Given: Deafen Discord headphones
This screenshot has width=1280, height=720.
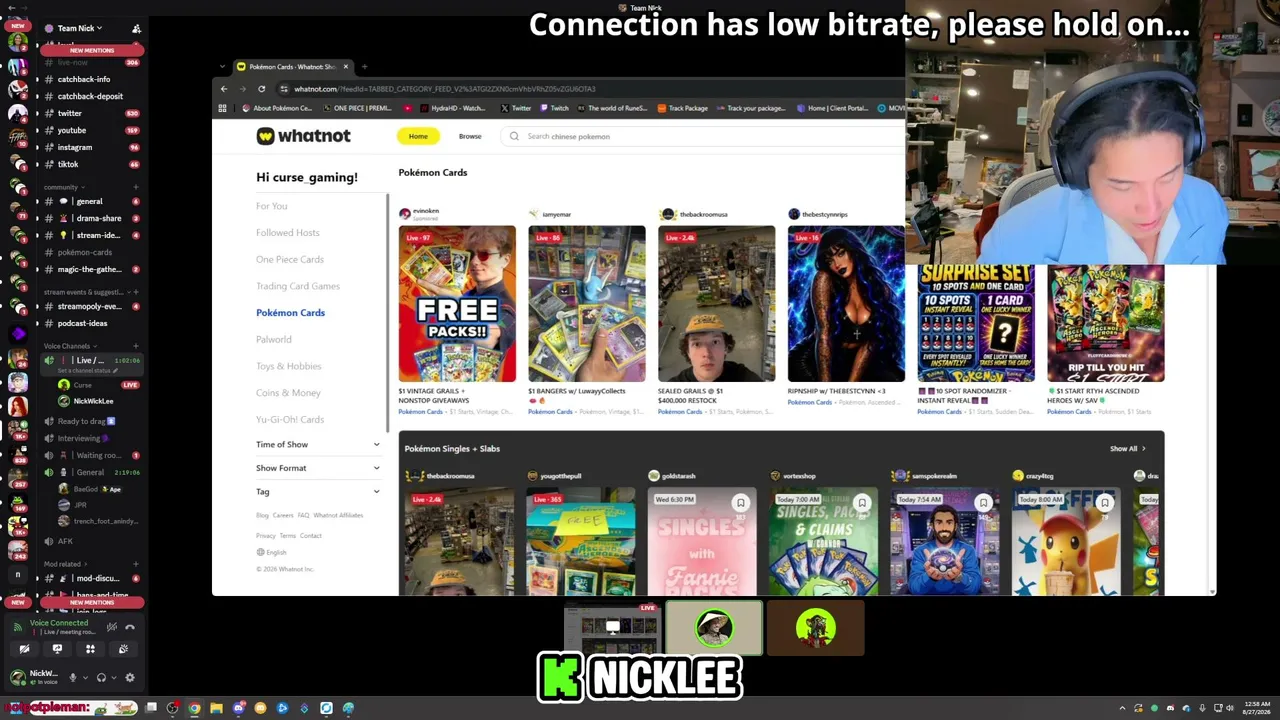Looking at the screenshot, I should point(100,678).
